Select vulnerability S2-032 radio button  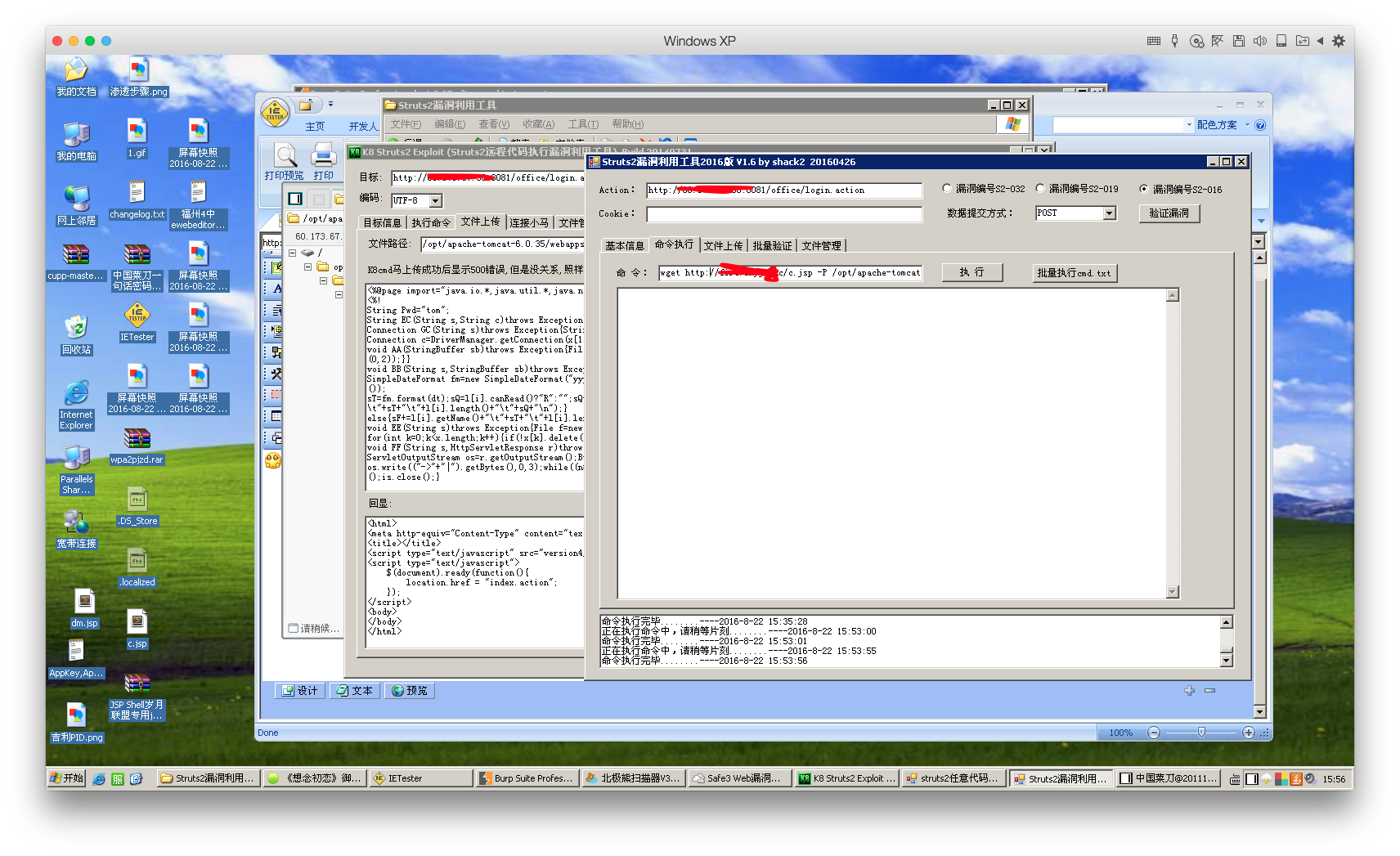[x=947, y=188]
